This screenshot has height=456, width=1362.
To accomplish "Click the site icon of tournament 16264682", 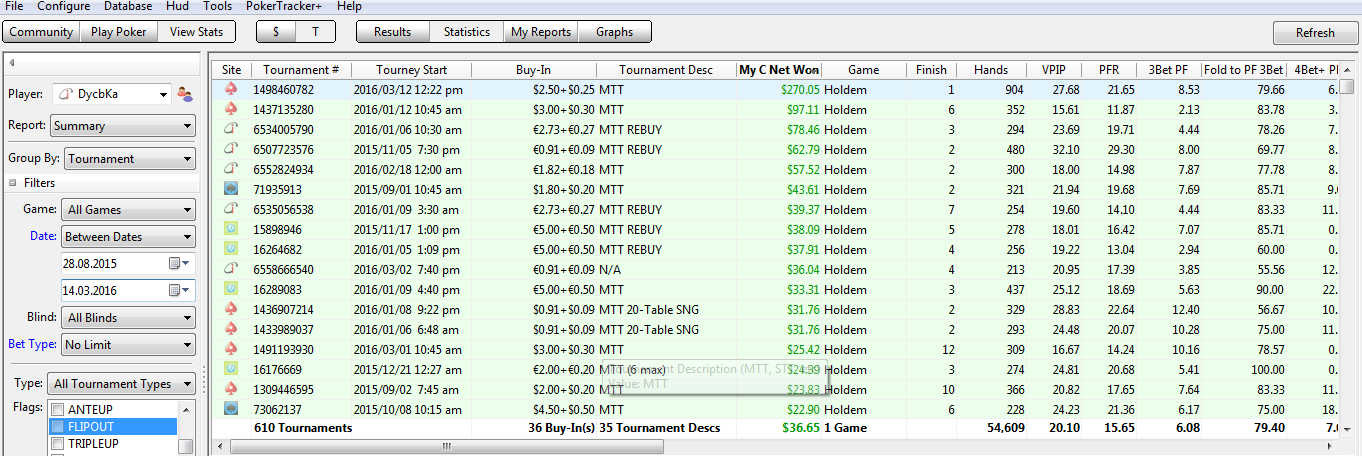I will [x=231, y=250].
